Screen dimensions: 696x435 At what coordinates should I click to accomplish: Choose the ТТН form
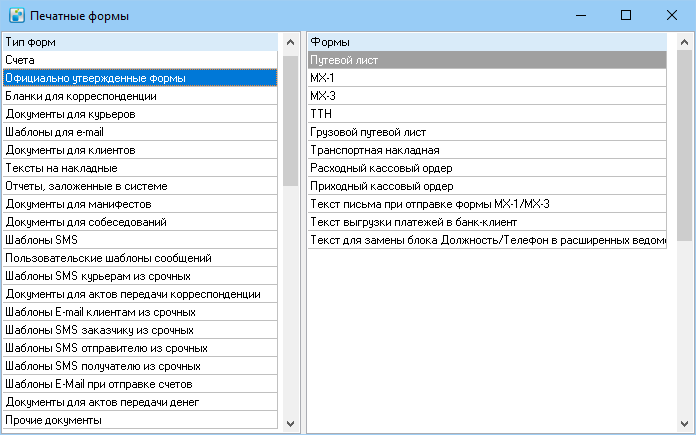487,114
